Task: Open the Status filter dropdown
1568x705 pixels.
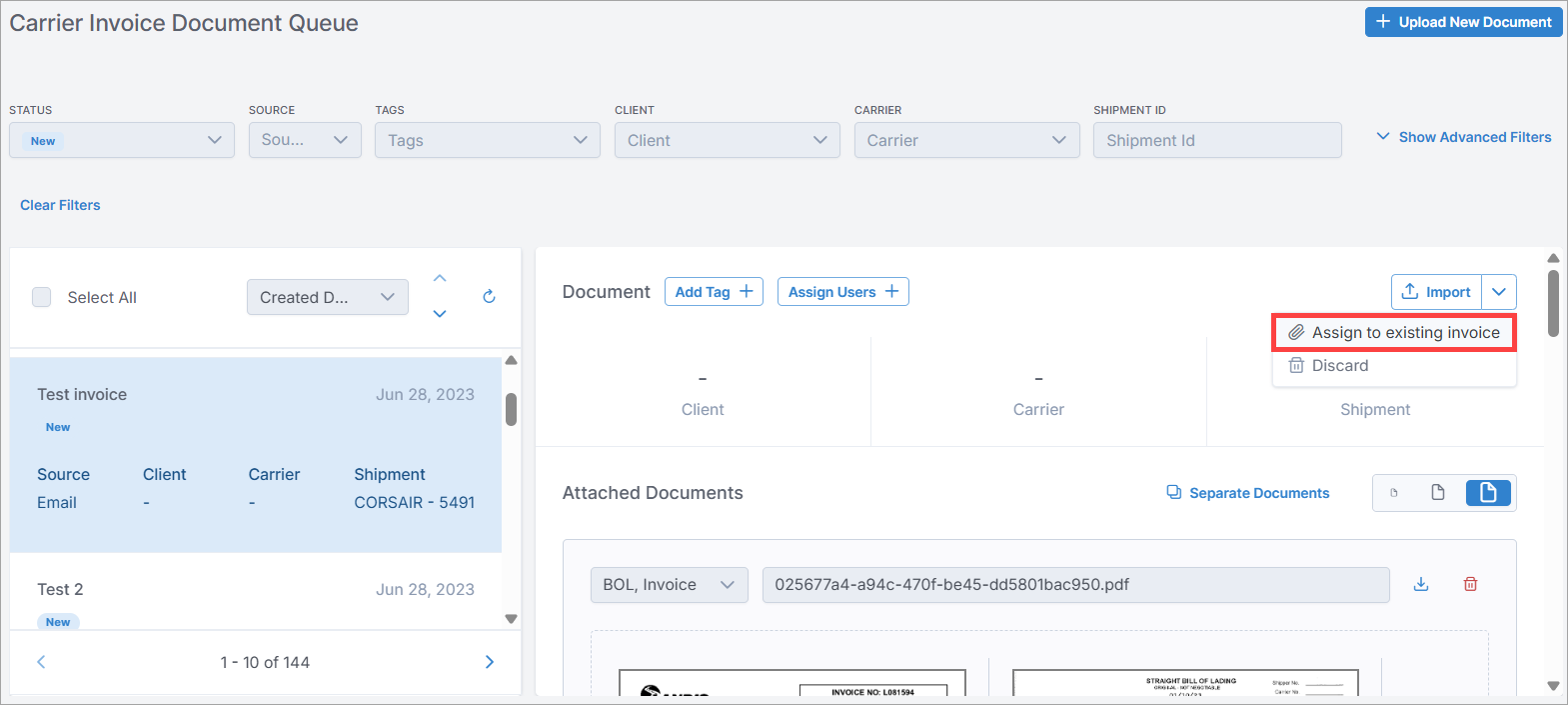Action: [x=122, y=140]
